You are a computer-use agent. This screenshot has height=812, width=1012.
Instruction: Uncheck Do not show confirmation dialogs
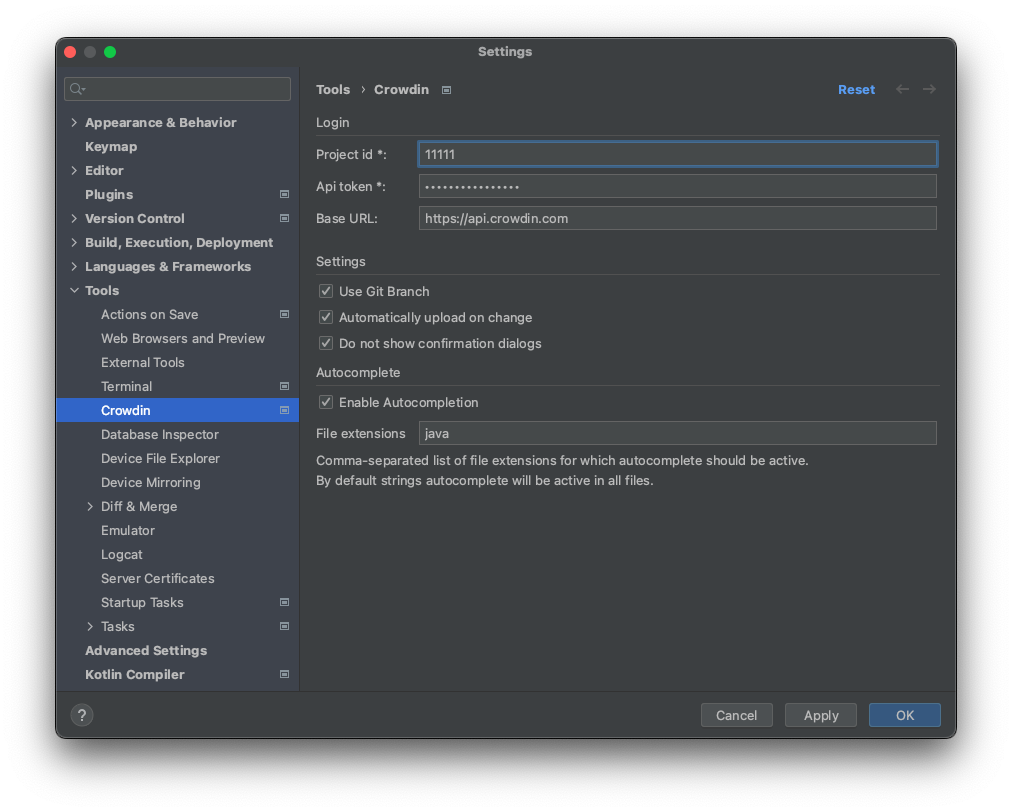pyautogui.click(x=326, y=343)
